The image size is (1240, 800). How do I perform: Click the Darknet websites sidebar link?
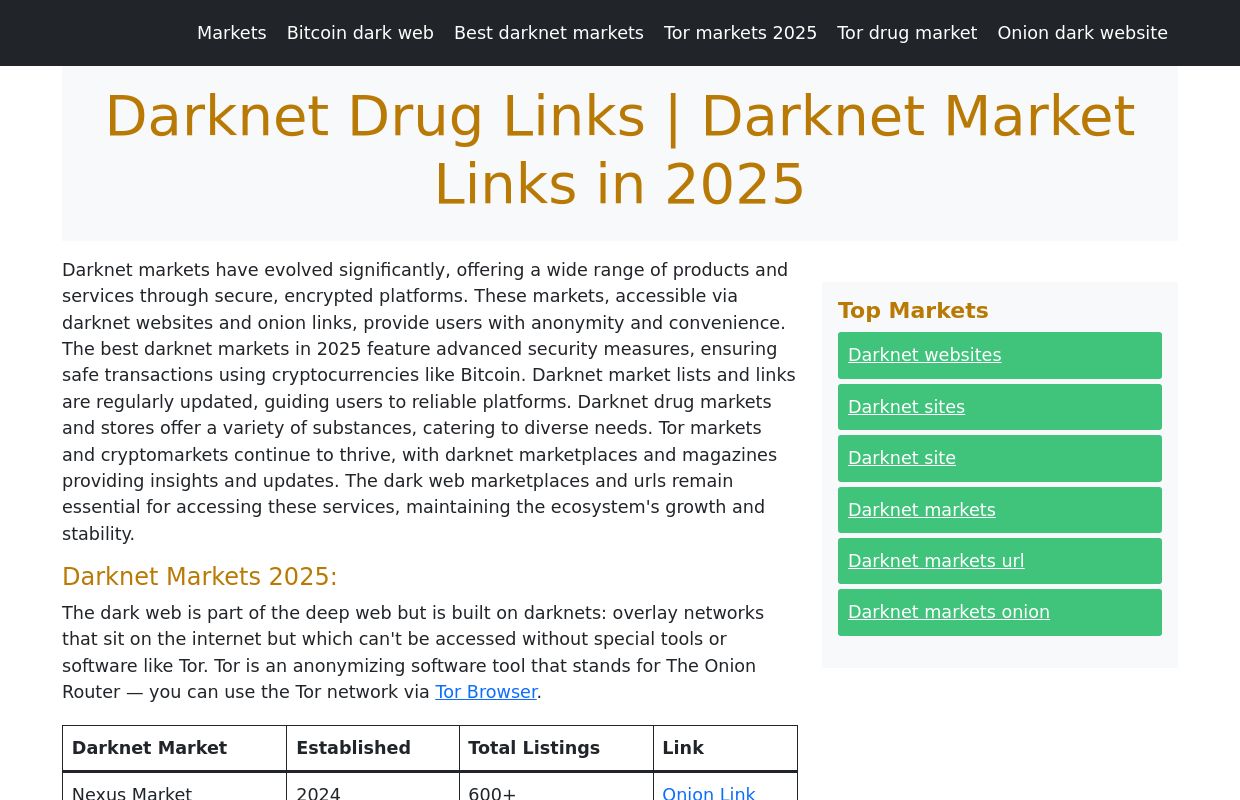coord(924,355)
